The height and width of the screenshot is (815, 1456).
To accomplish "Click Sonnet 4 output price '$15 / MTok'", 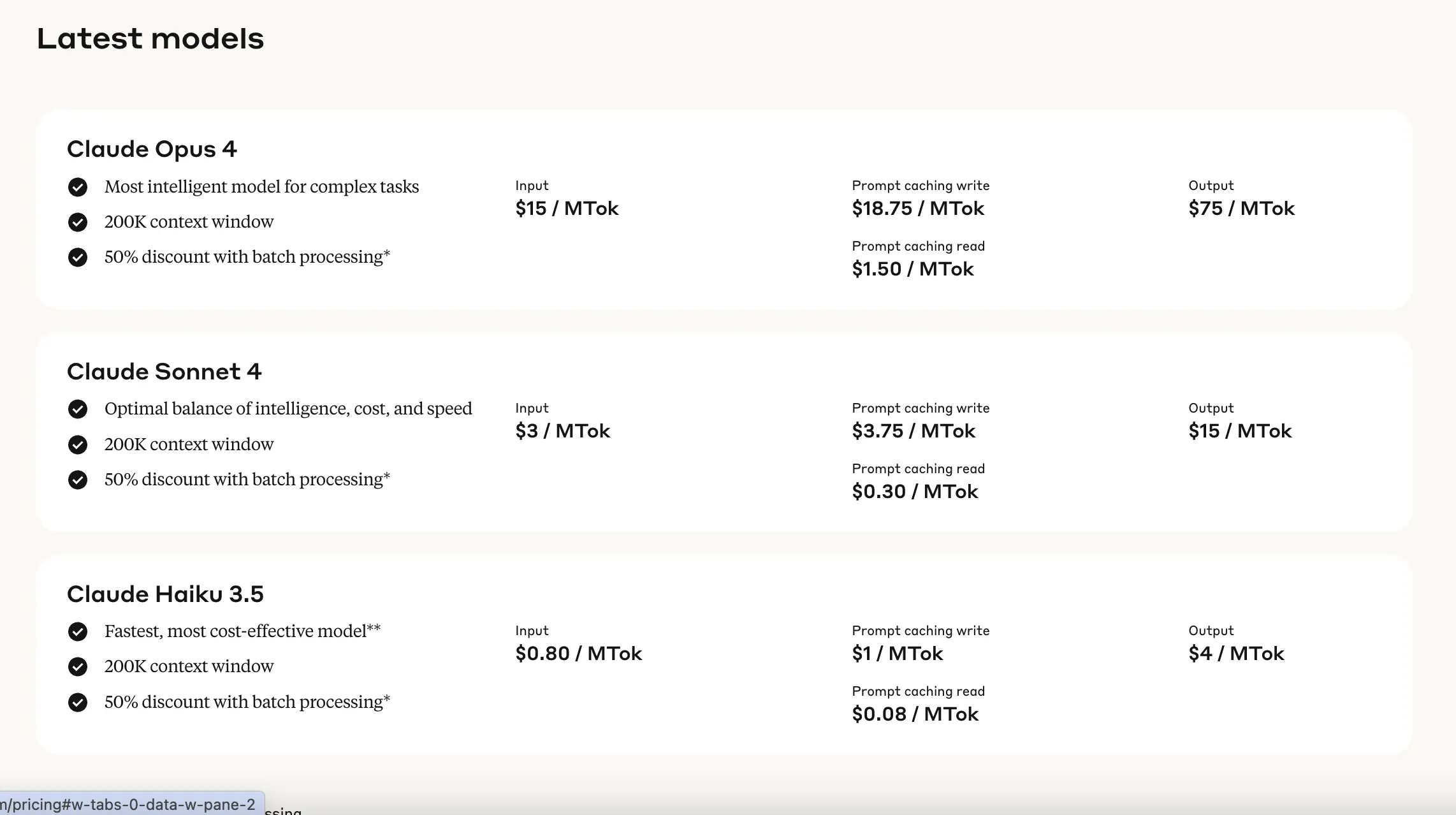I will pyautogui.click(x=1240, y=430).
